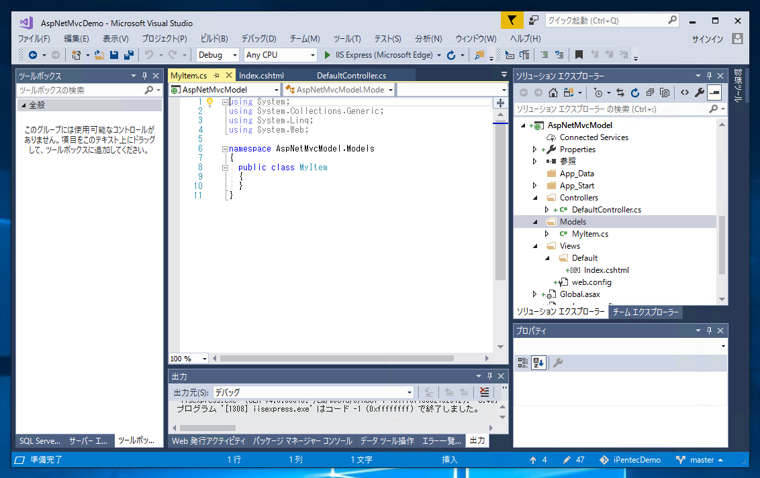760x478 pixels.
Task: Open the パッケージ マネージャー コンソール tab
Action: click(302, 441)
